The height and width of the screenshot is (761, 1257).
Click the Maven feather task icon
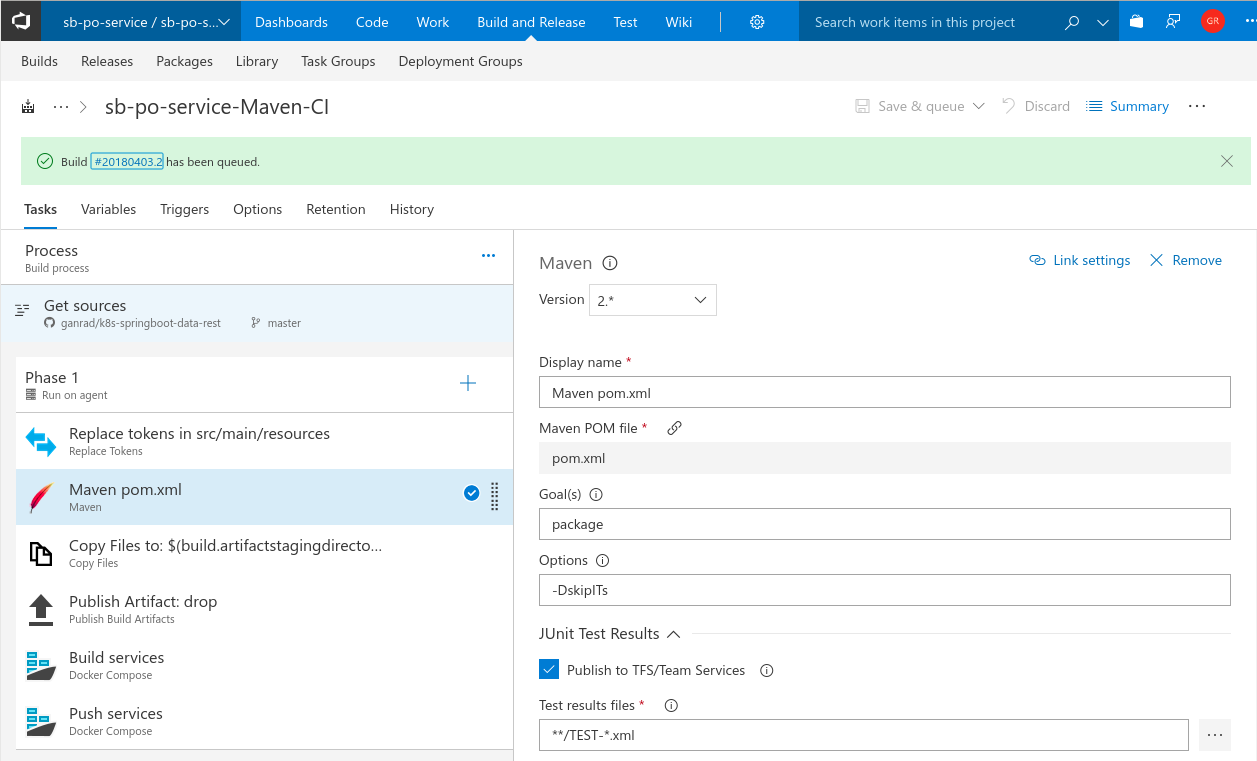point(41,497)
